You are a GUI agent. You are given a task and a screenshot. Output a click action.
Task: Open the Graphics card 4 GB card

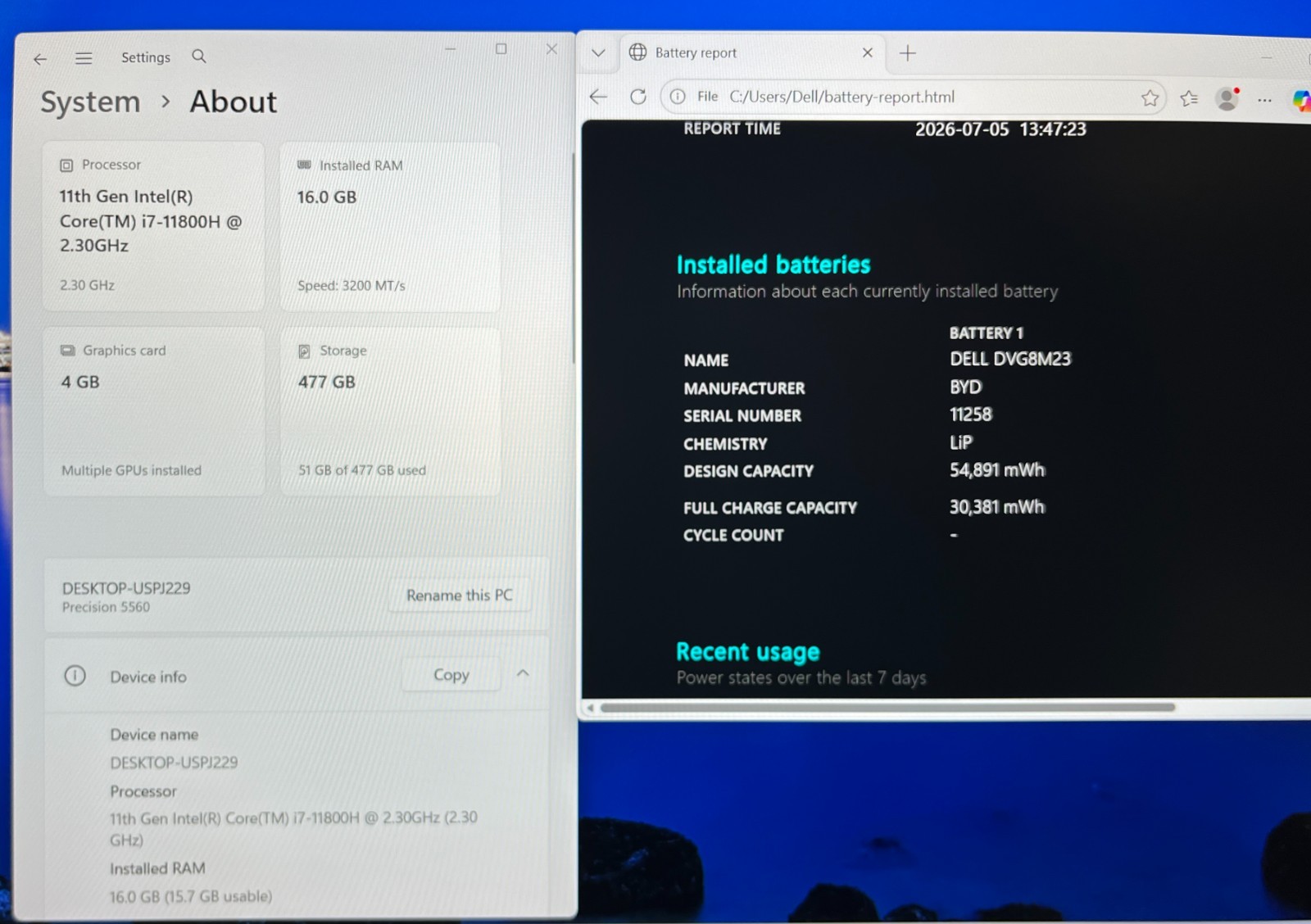153,411
